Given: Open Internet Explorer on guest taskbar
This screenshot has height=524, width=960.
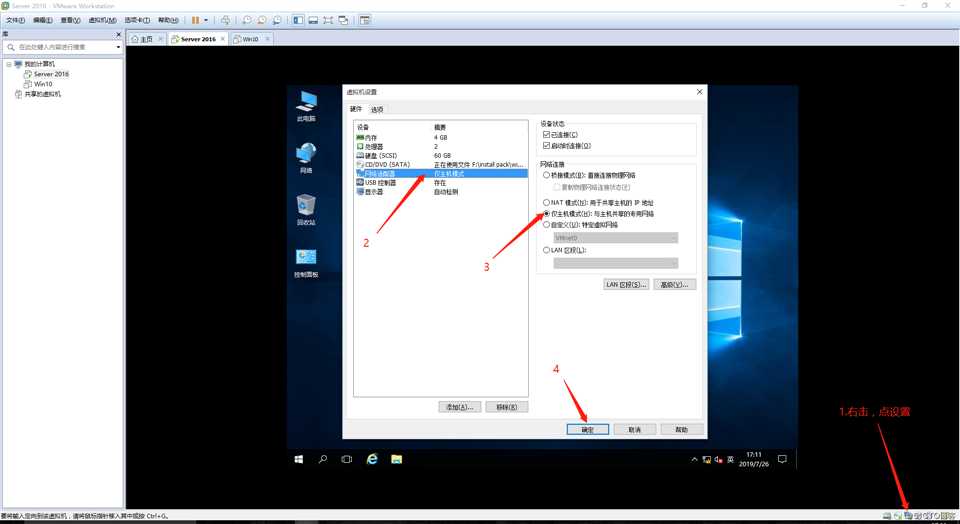Looking at the screenshot, I should coord(372,459).
